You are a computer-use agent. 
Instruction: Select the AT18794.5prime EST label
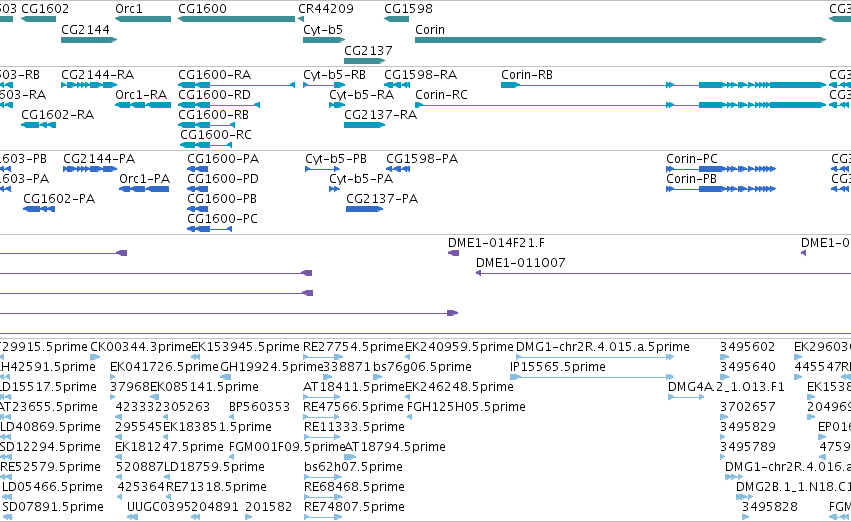(395, 447)
